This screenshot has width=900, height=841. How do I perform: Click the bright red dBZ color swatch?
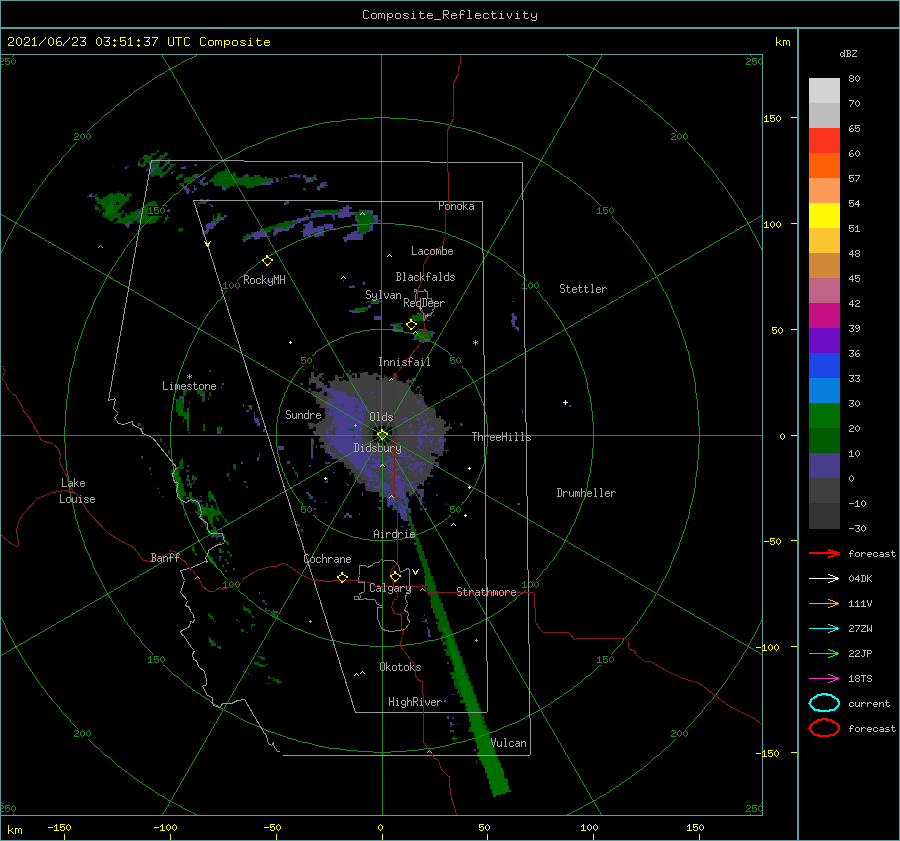point(824,141)
